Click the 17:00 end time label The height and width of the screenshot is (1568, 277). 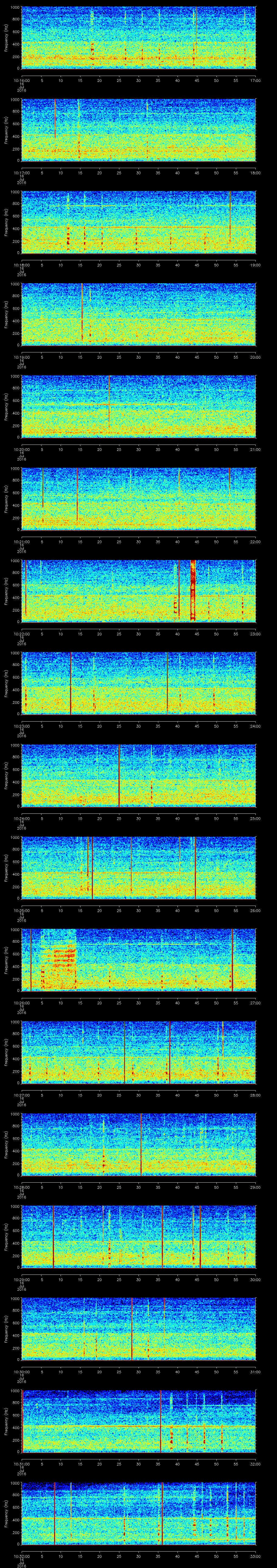pyautogui.click(x=255, y=80)
